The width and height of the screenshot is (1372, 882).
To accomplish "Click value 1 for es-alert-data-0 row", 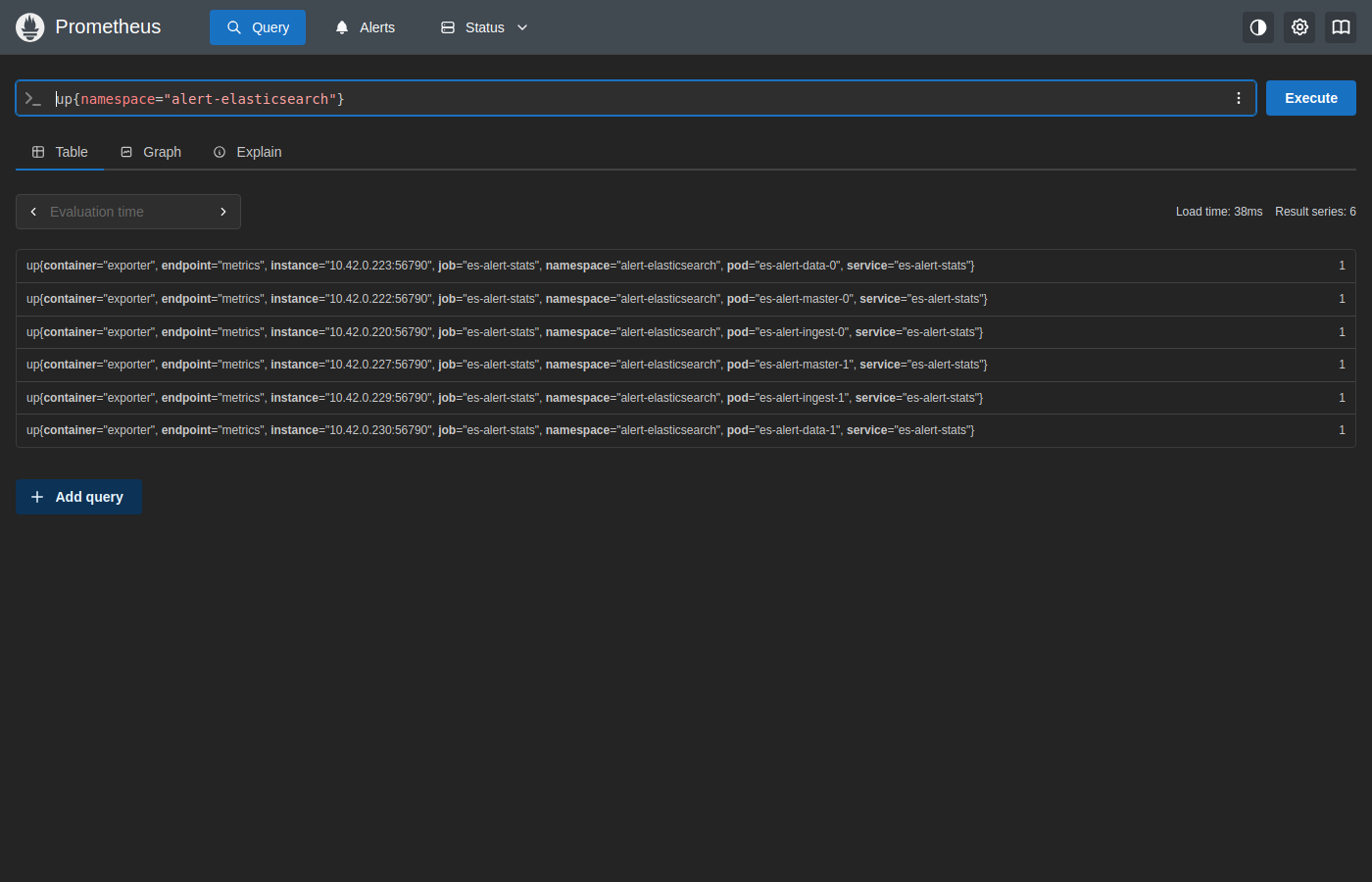I will coord(1343,266).
